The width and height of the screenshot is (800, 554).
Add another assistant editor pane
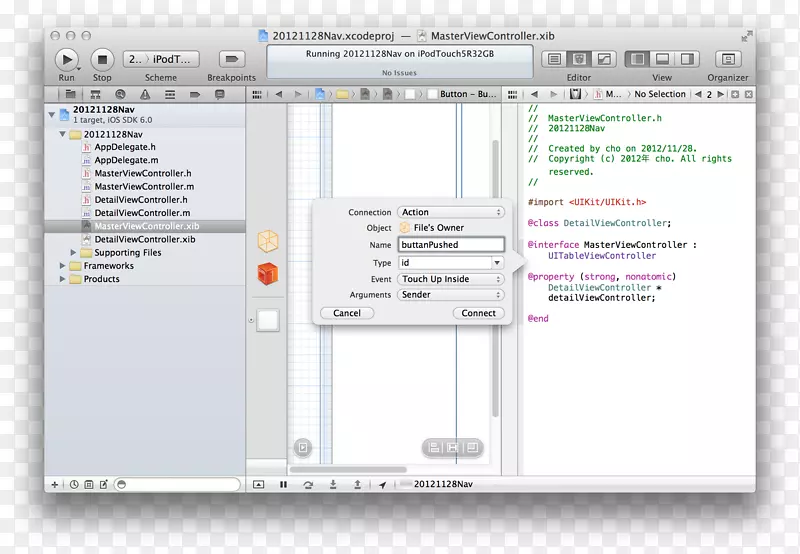735,94
